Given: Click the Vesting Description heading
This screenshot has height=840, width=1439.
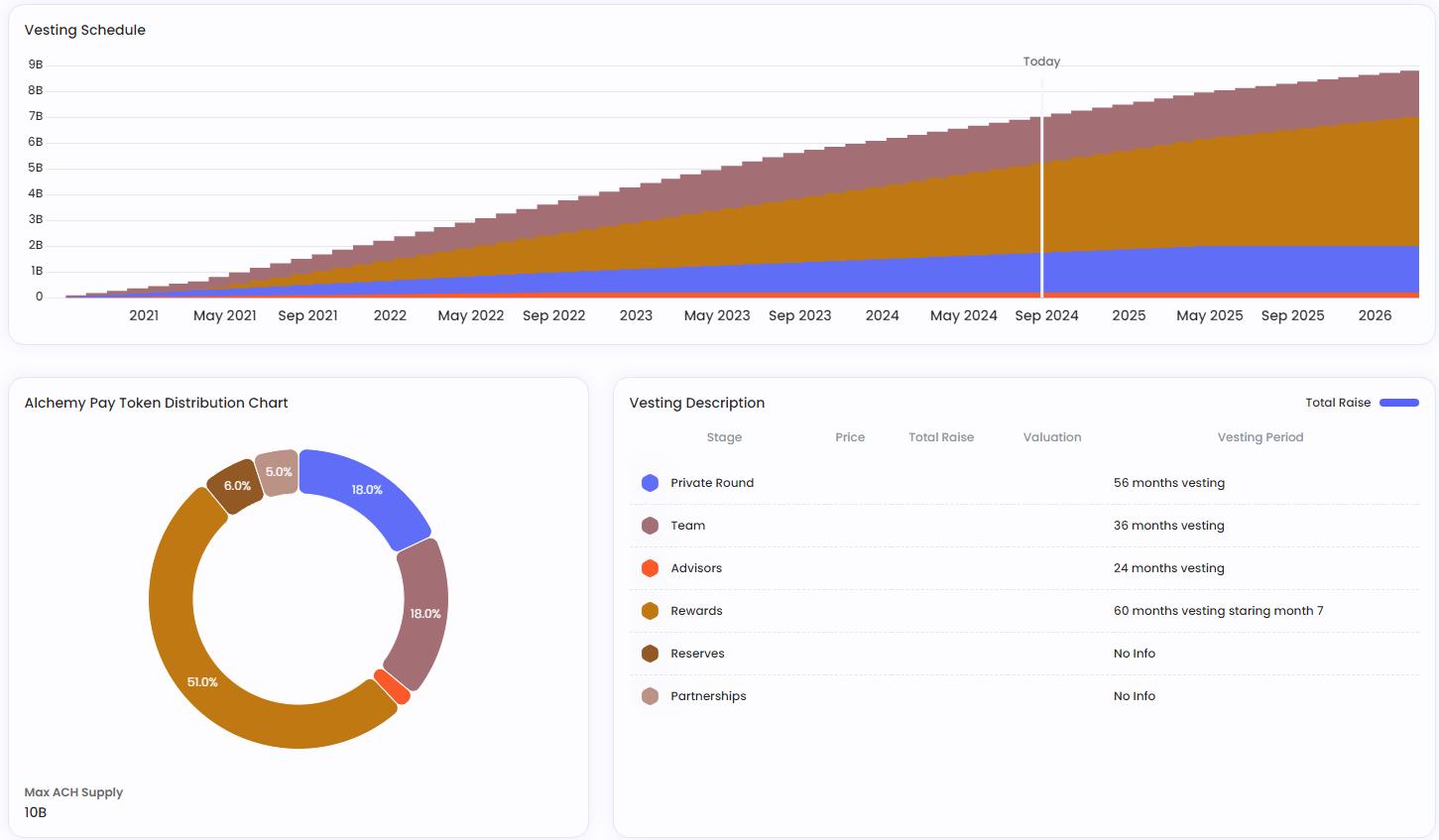Looking at the screenshot, I should (x=697, y=403).
